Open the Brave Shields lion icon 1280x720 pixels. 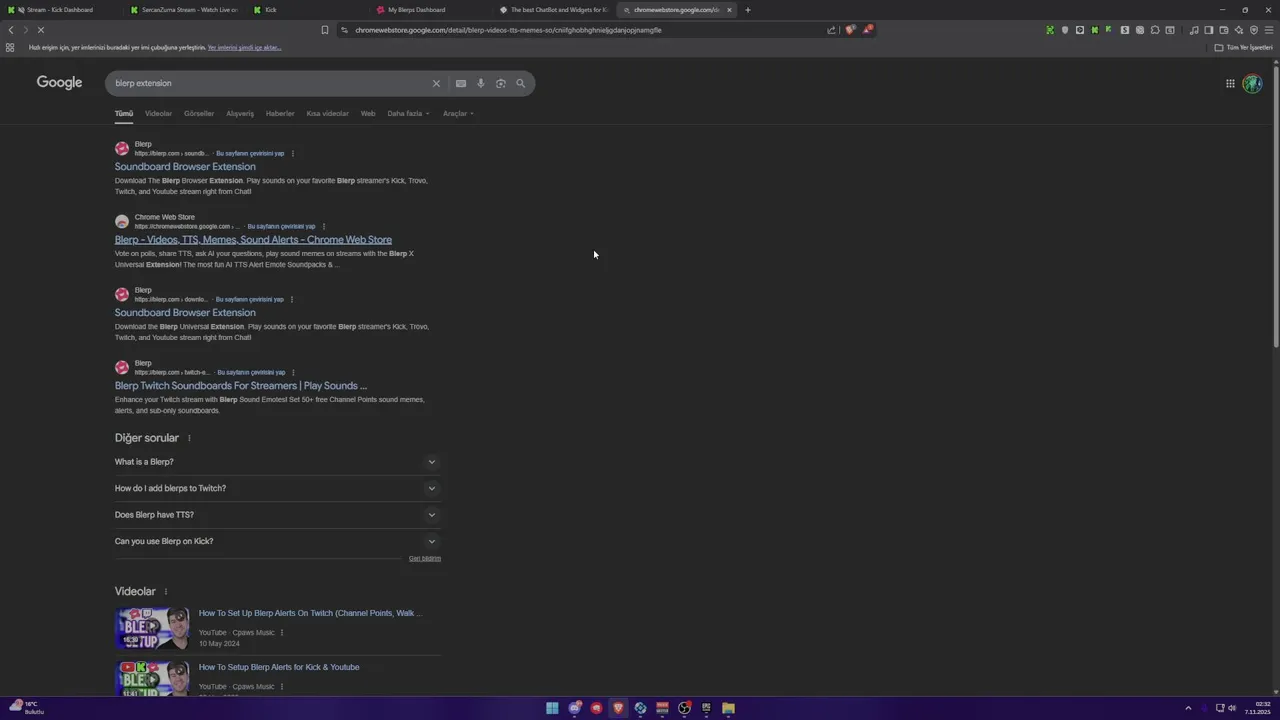(850, 30)
